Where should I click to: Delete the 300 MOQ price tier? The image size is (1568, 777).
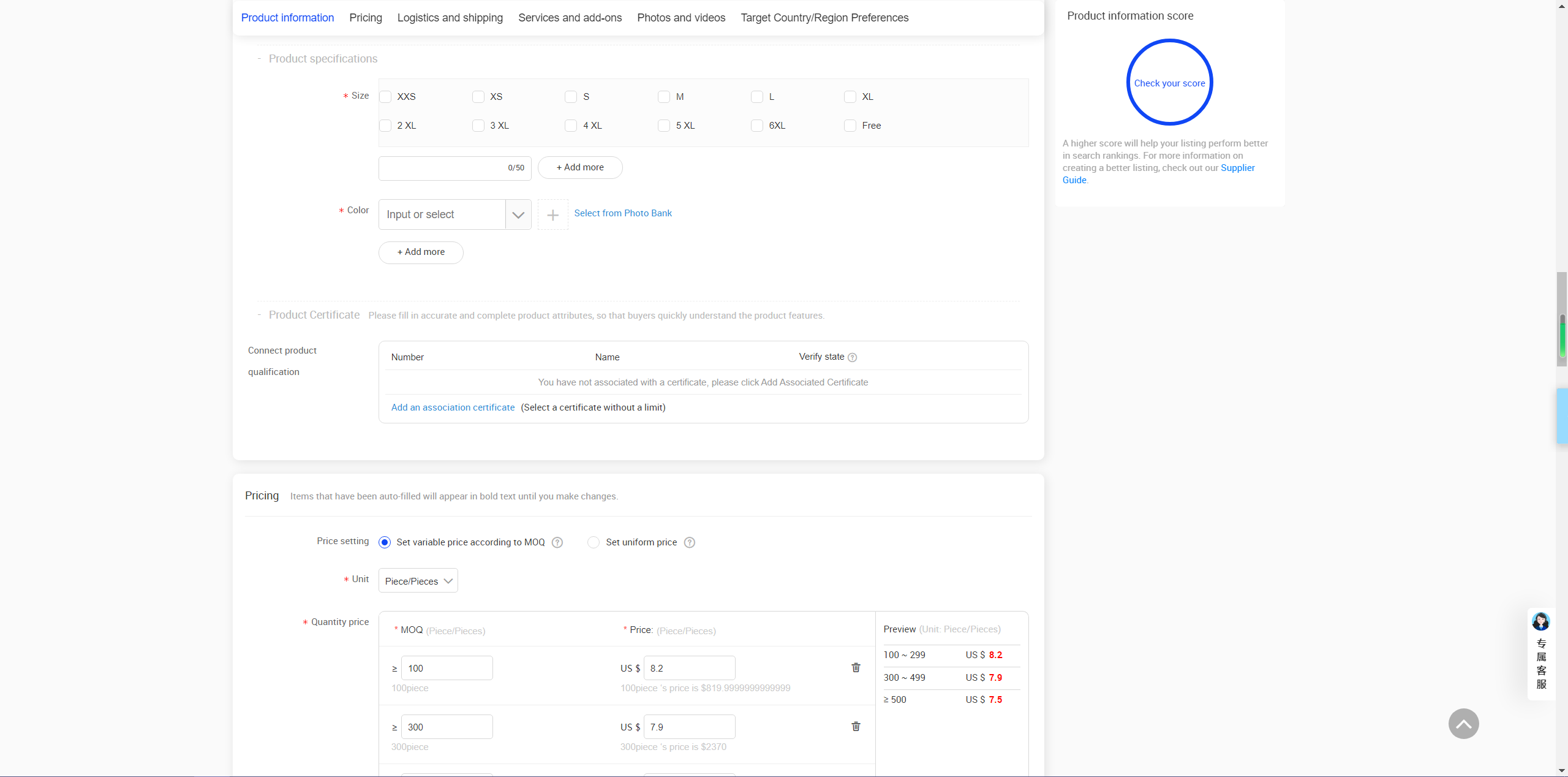(x=856, y=727)
